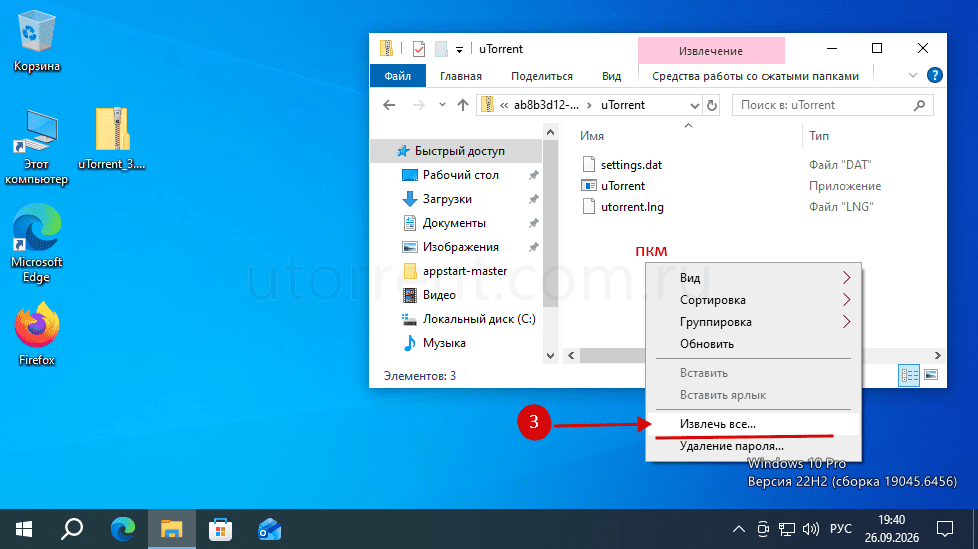
Task: Open taskbar Search magnifier
Action: (72, 530)
